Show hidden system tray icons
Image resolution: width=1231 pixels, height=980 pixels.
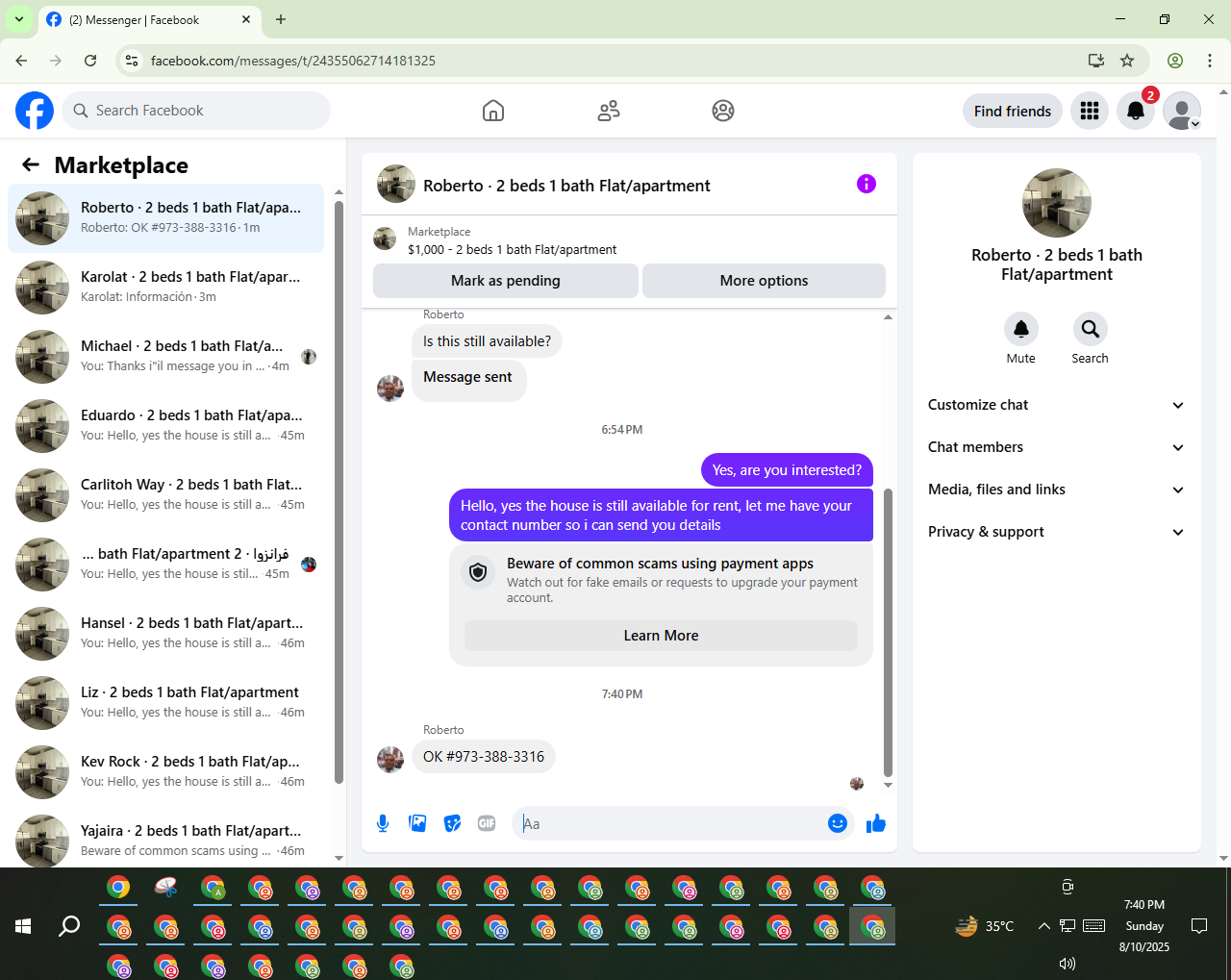tap(1043, 926)
